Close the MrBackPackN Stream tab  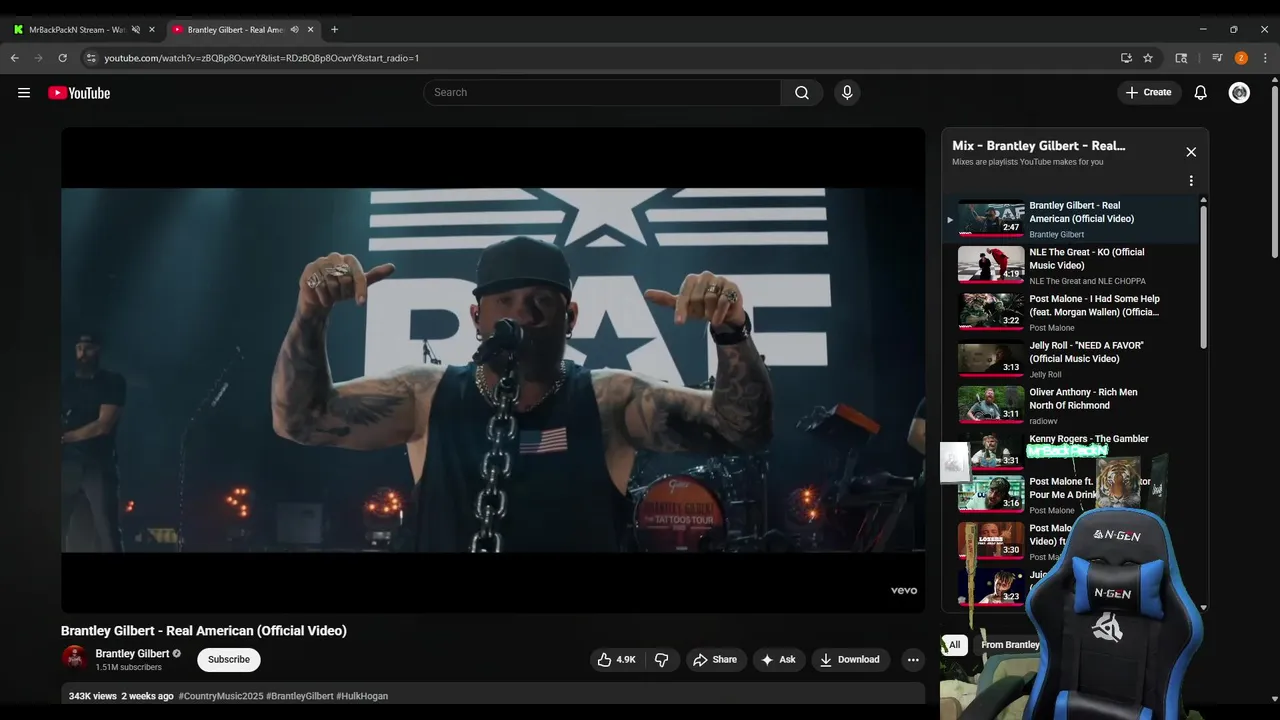click(152, 30)
